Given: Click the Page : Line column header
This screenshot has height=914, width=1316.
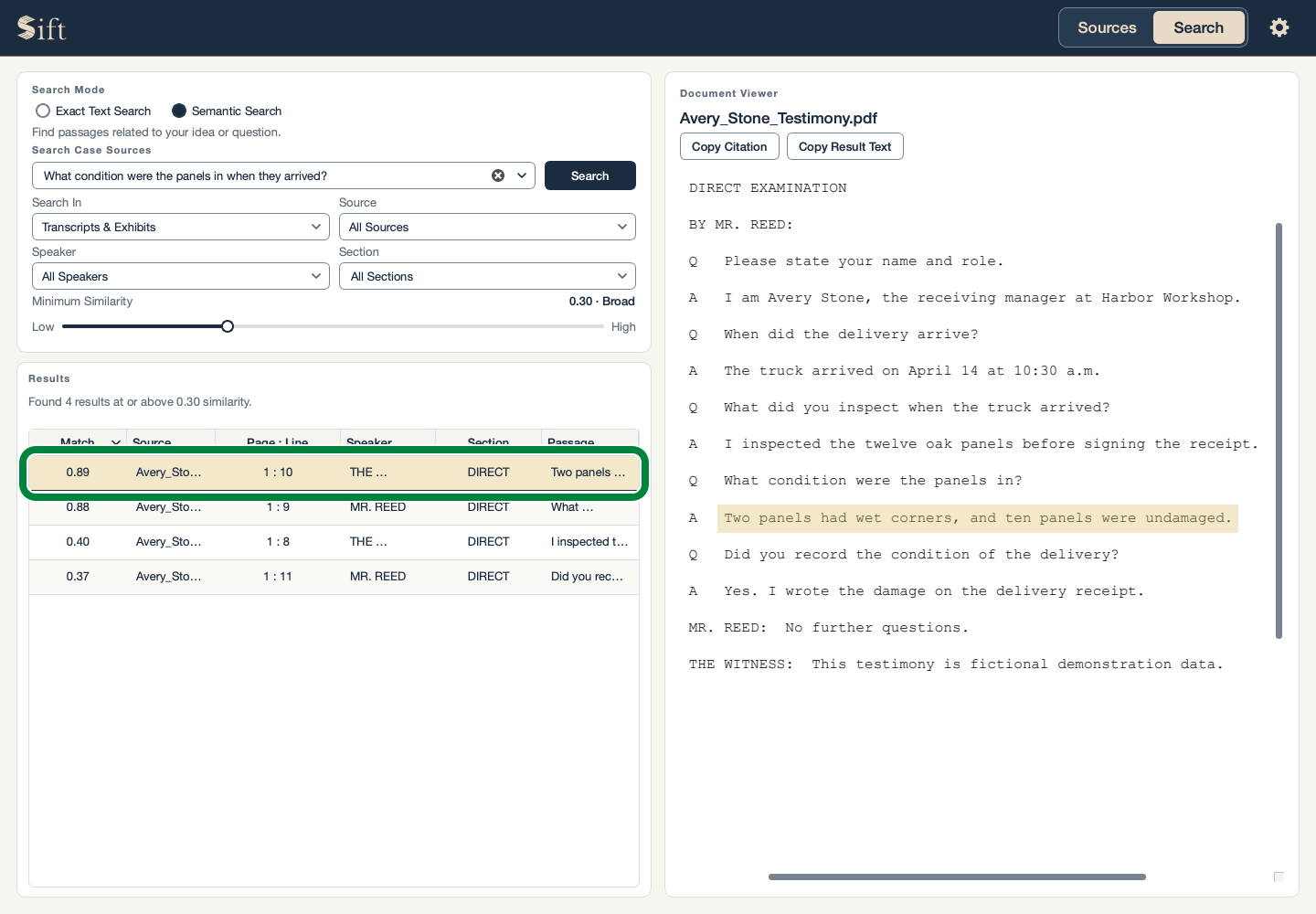Looking at the screenshot, I should (x=278, y=442).
